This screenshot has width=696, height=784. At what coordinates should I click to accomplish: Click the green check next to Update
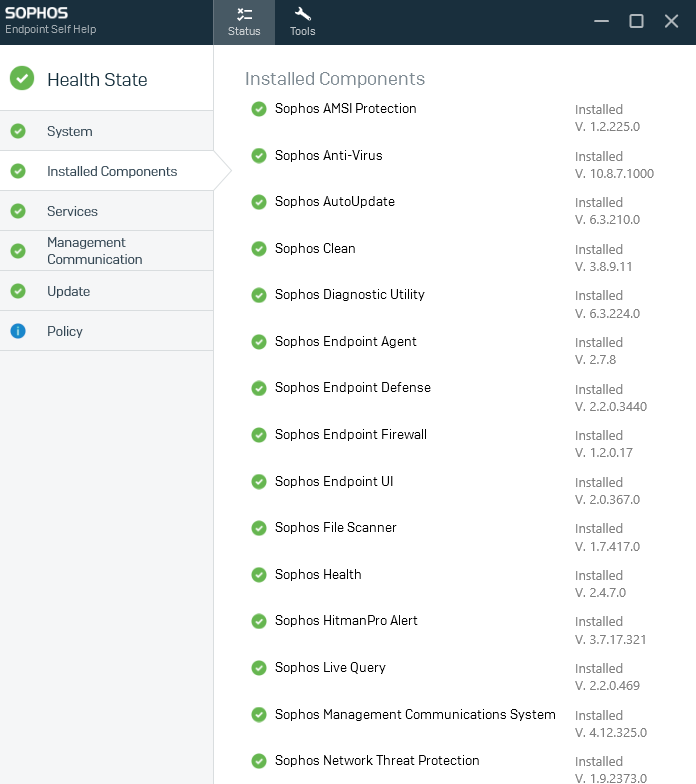(18, 291)
